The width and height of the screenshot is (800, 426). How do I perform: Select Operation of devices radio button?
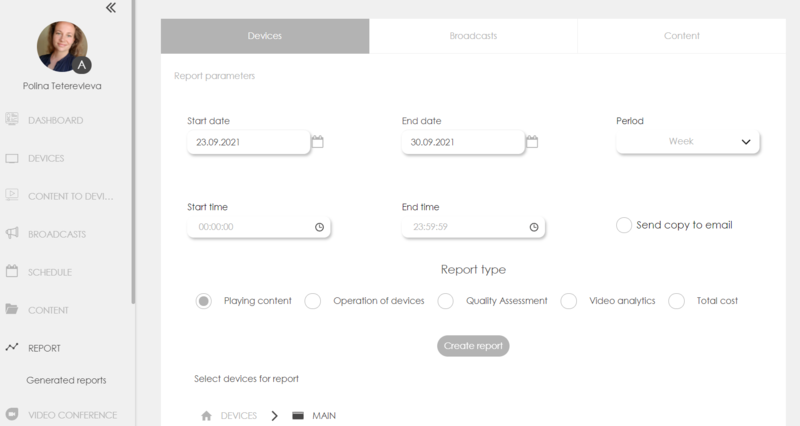click(313, 301)
